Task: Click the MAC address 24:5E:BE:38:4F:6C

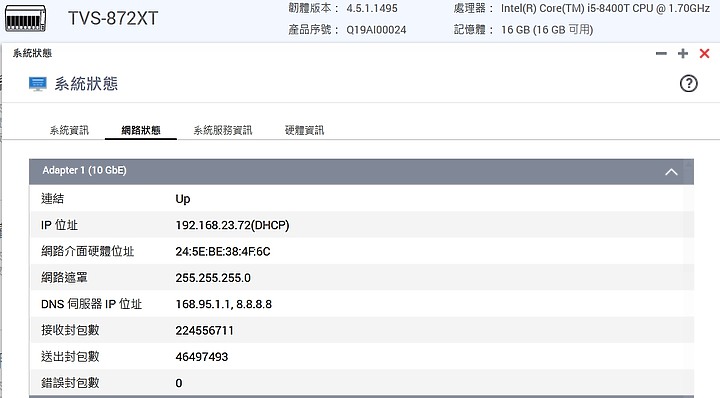Action: (x=223, y=252)
